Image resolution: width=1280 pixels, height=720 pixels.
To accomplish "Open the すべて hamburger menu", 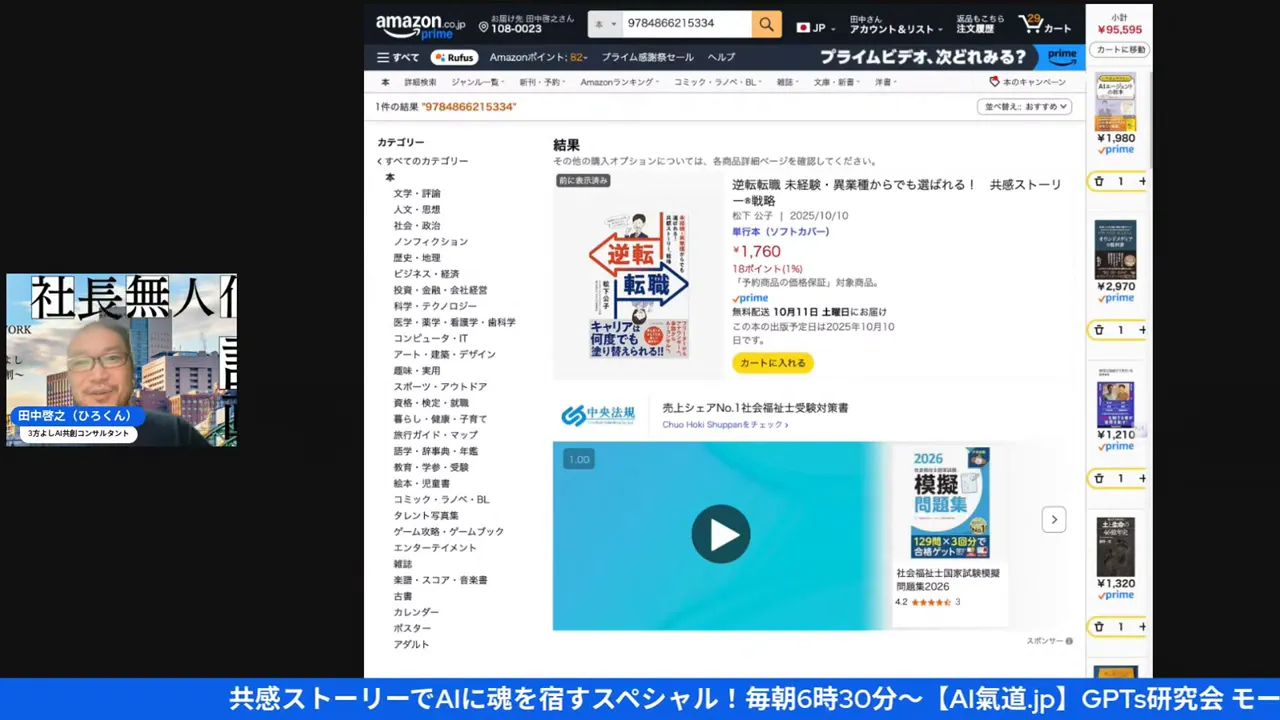I will [398, 57].
